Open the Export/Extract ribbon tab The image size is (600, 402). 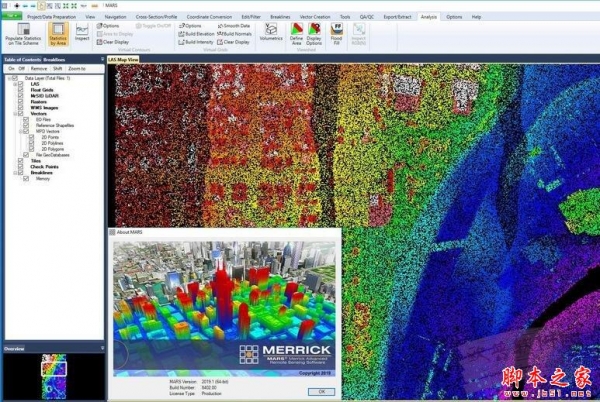(397, 17)
